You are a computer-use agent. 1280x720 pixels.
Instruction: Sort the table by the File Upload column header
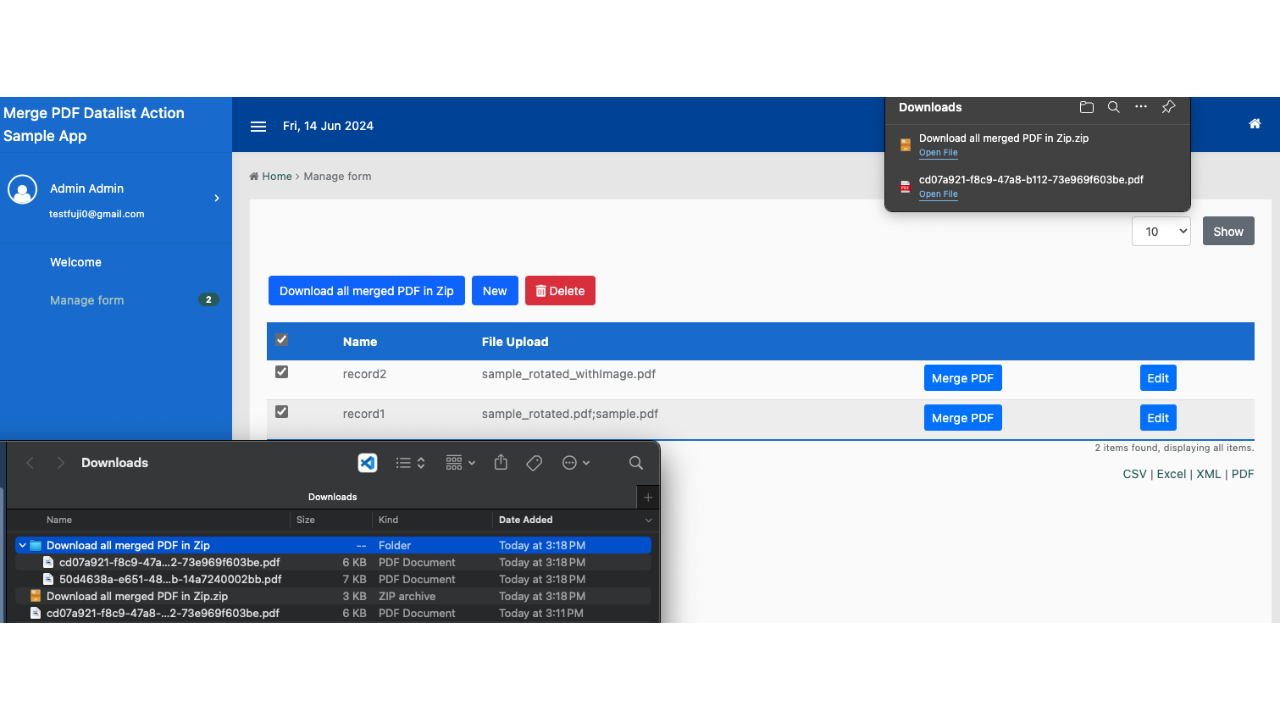coord(515,342)
